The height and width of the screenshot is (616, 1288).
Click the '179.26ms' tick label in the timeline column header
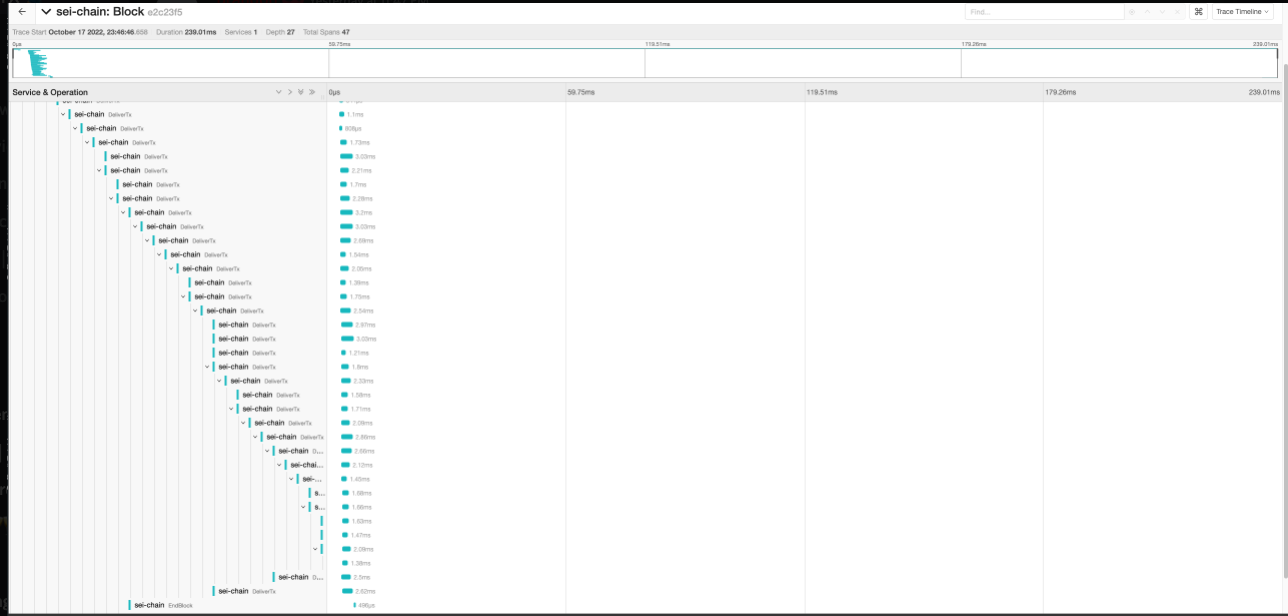1060,92
